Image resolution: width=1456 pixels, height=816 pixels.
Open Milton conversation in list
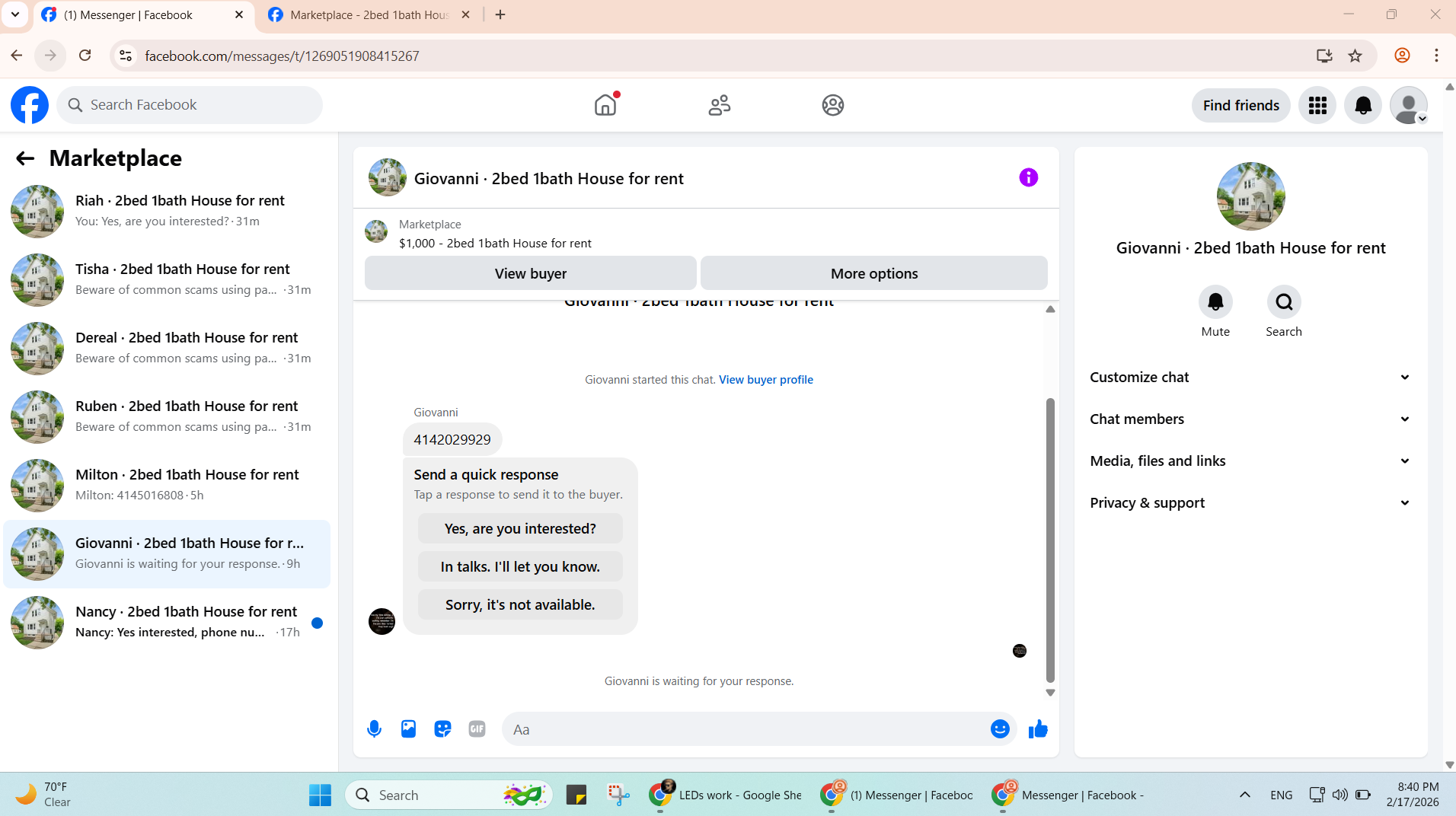(167, 485)
